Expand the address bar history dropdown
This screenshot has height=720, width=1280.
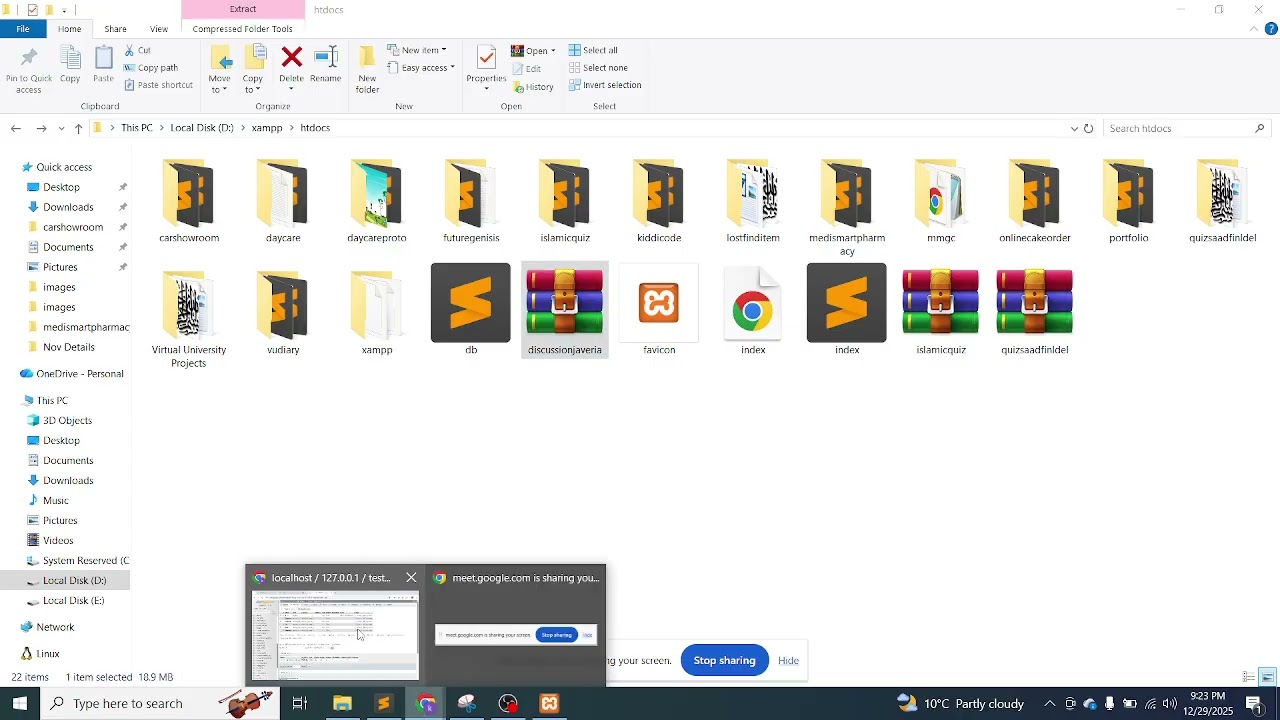tap(1074, 128)
